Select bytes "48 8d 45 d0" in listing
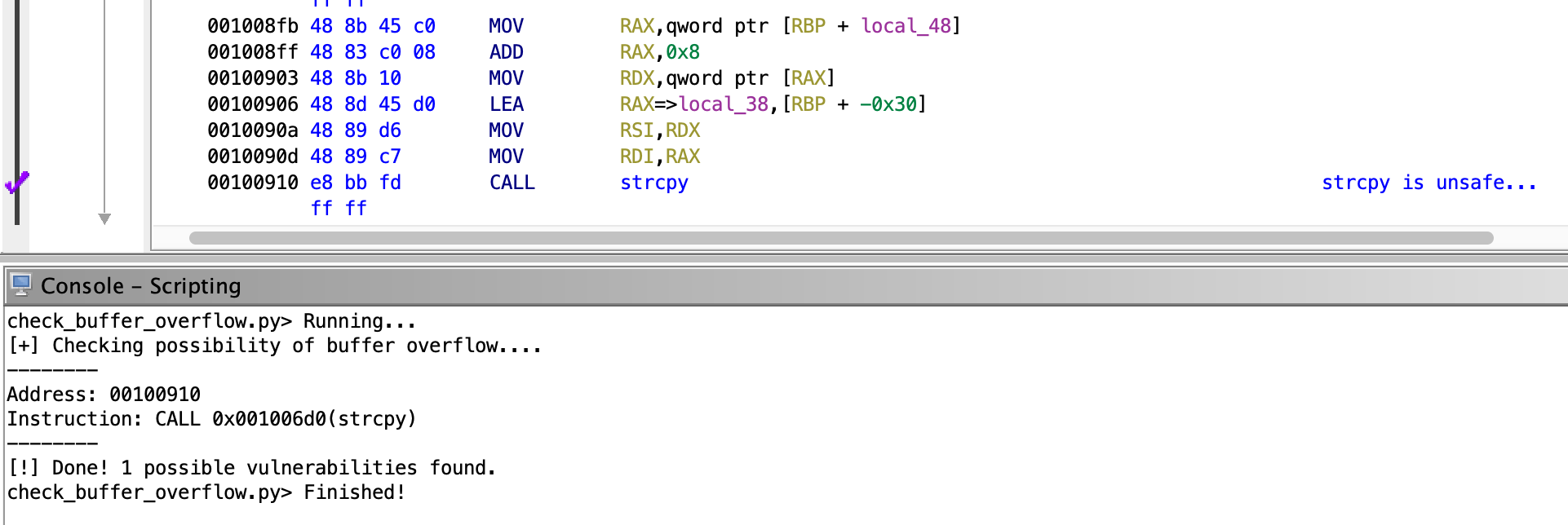 (372, 104)
